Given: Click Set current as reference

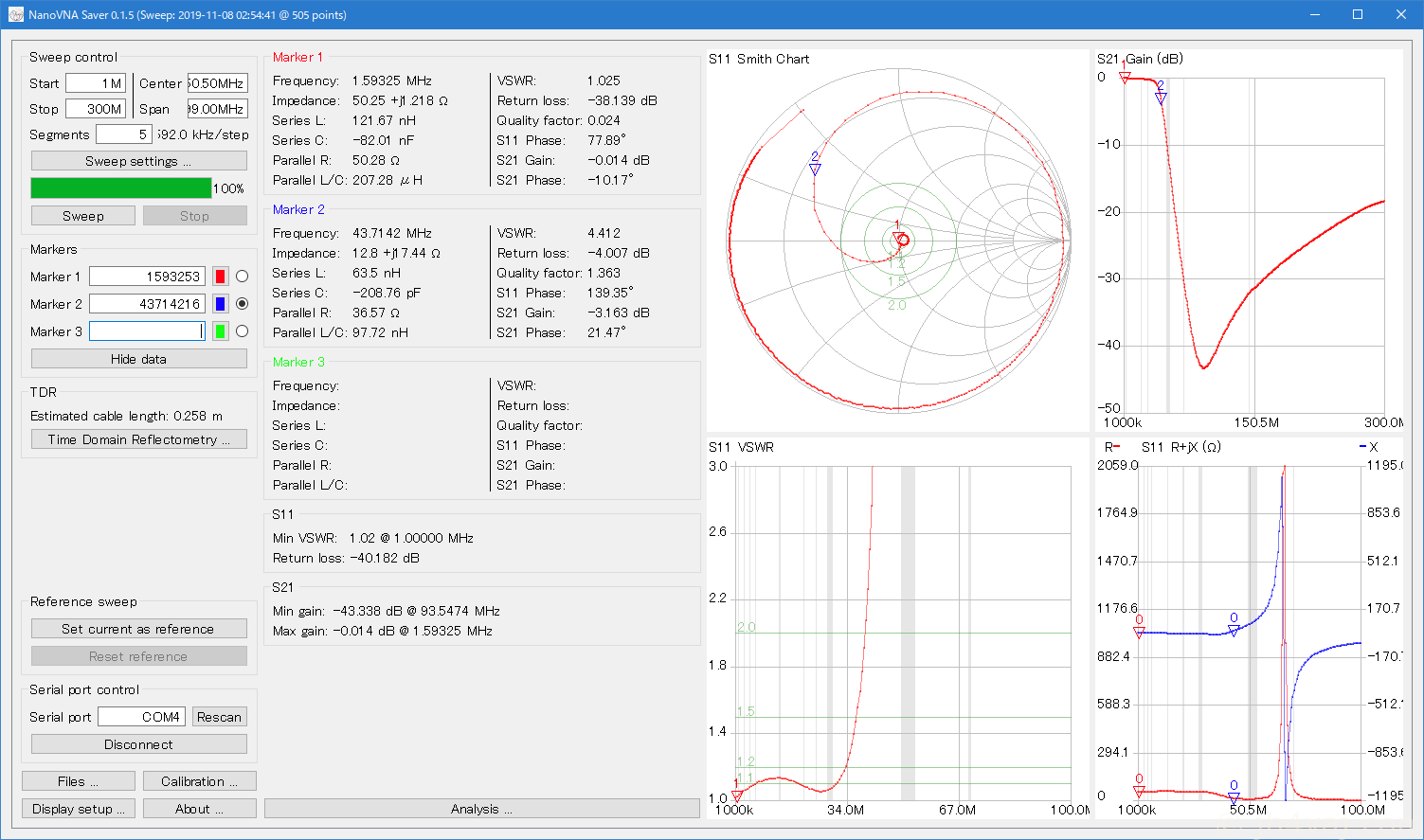Looking at the screenshot, I should tap(139, 629).
